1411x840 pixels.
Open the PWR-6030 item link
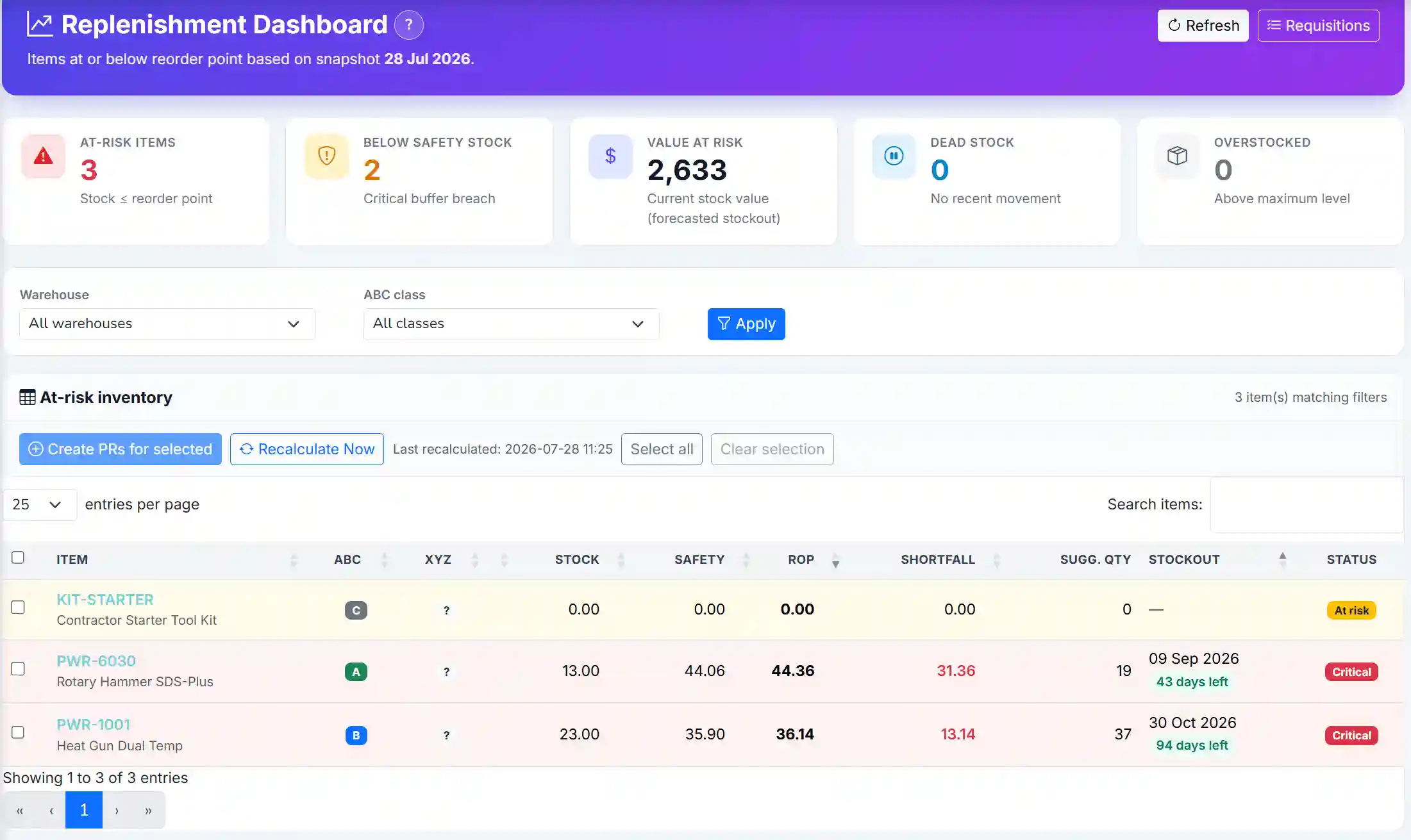pyautogui.click(x=96, y=661)
